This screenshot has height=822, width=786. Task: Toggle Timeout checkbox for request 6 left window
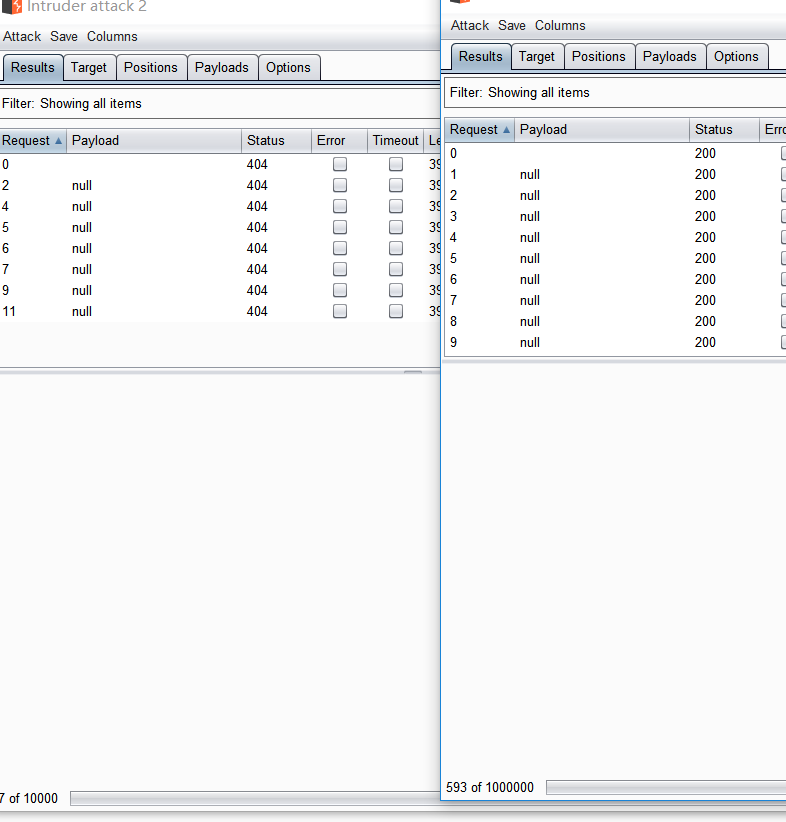click(396, 248)
